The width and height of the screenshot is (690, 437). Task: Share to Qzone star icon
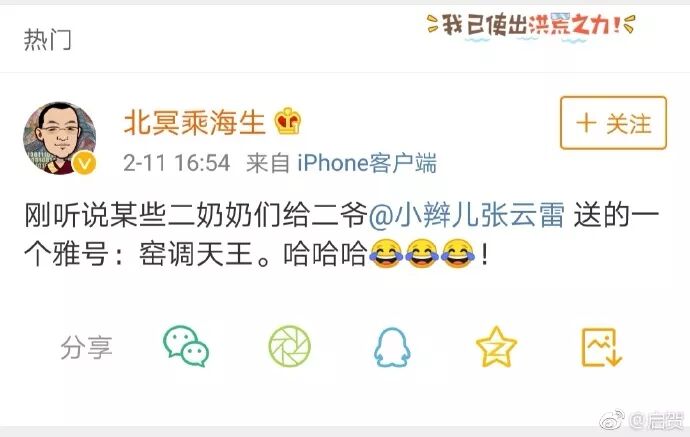point(496,347)
